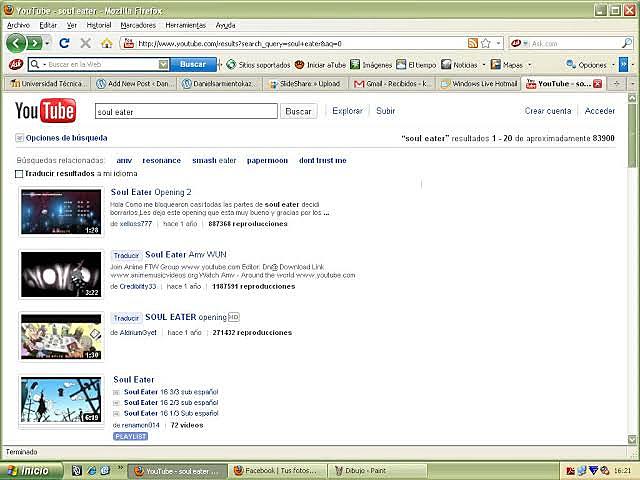Screen dimensions: 640x480
Task: Click the YouTube search field containing soul eater
Action: (x=186, y=111)
